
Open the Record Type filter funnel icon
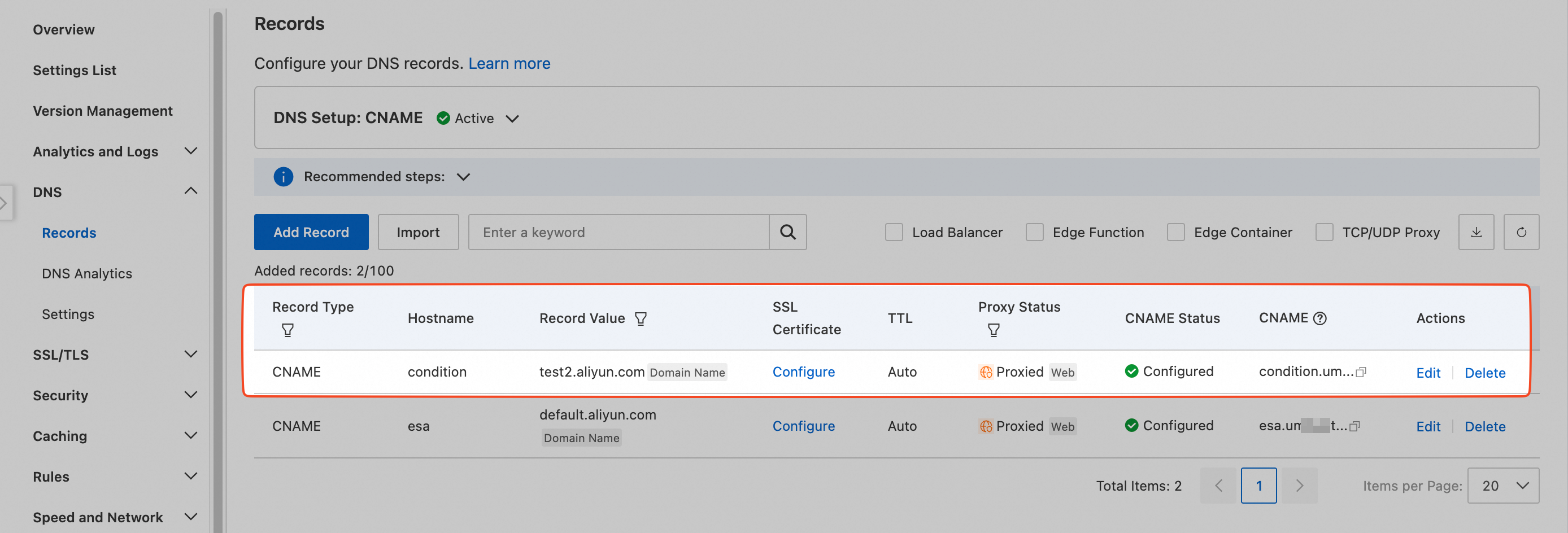click(288, 330)
